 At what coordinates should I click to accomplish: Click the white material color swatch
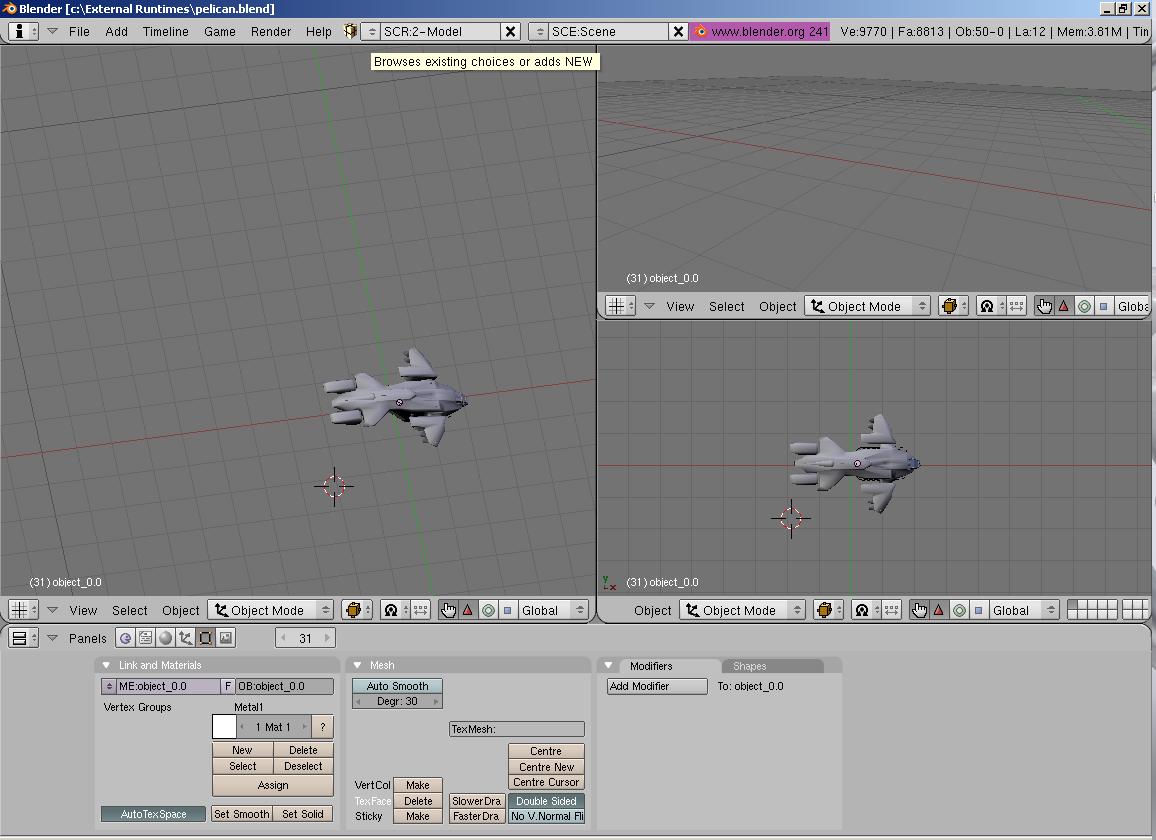tap(224, 727)
